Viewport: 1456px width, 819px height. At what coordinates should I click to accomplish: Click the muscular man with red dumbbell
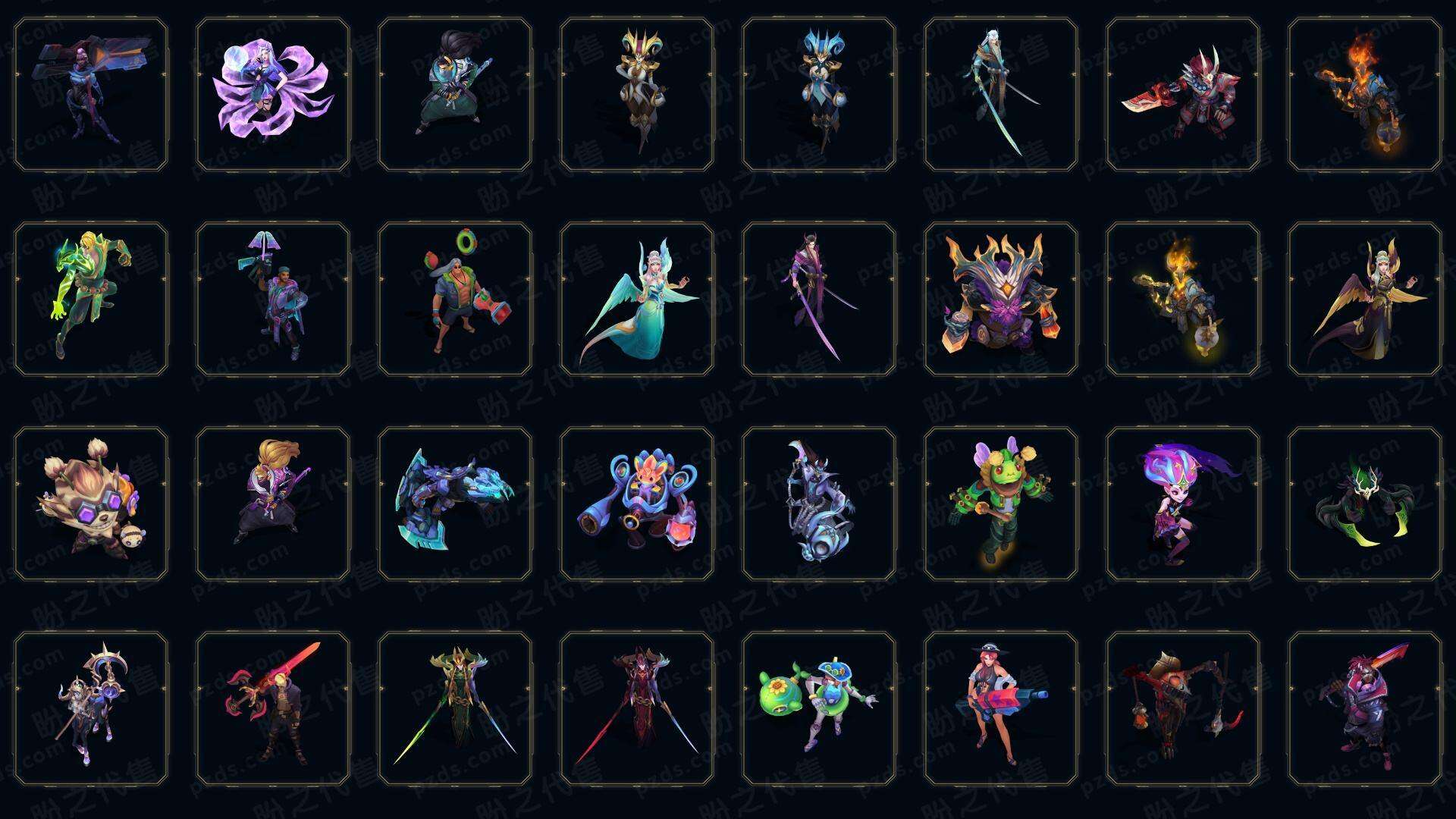point(455,299)
